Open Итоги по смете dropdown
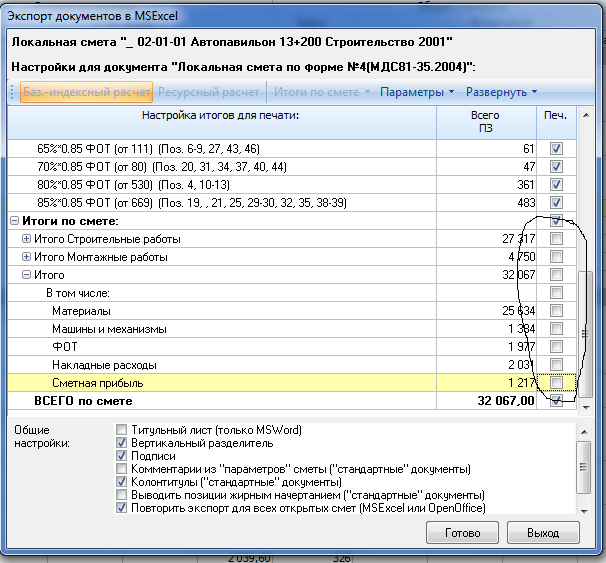606x563 pixels. (x=319, y=93)
